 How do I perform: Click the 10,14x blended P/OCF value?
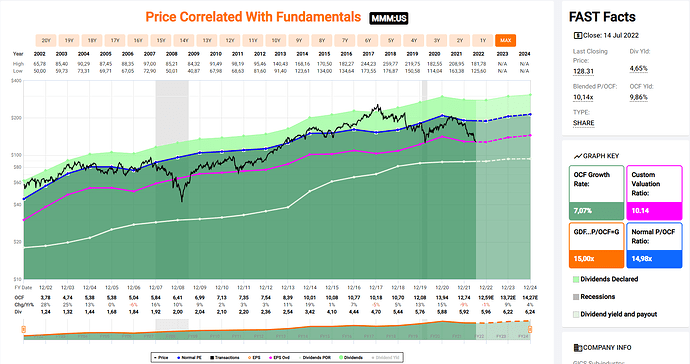(x=583, y=97)
